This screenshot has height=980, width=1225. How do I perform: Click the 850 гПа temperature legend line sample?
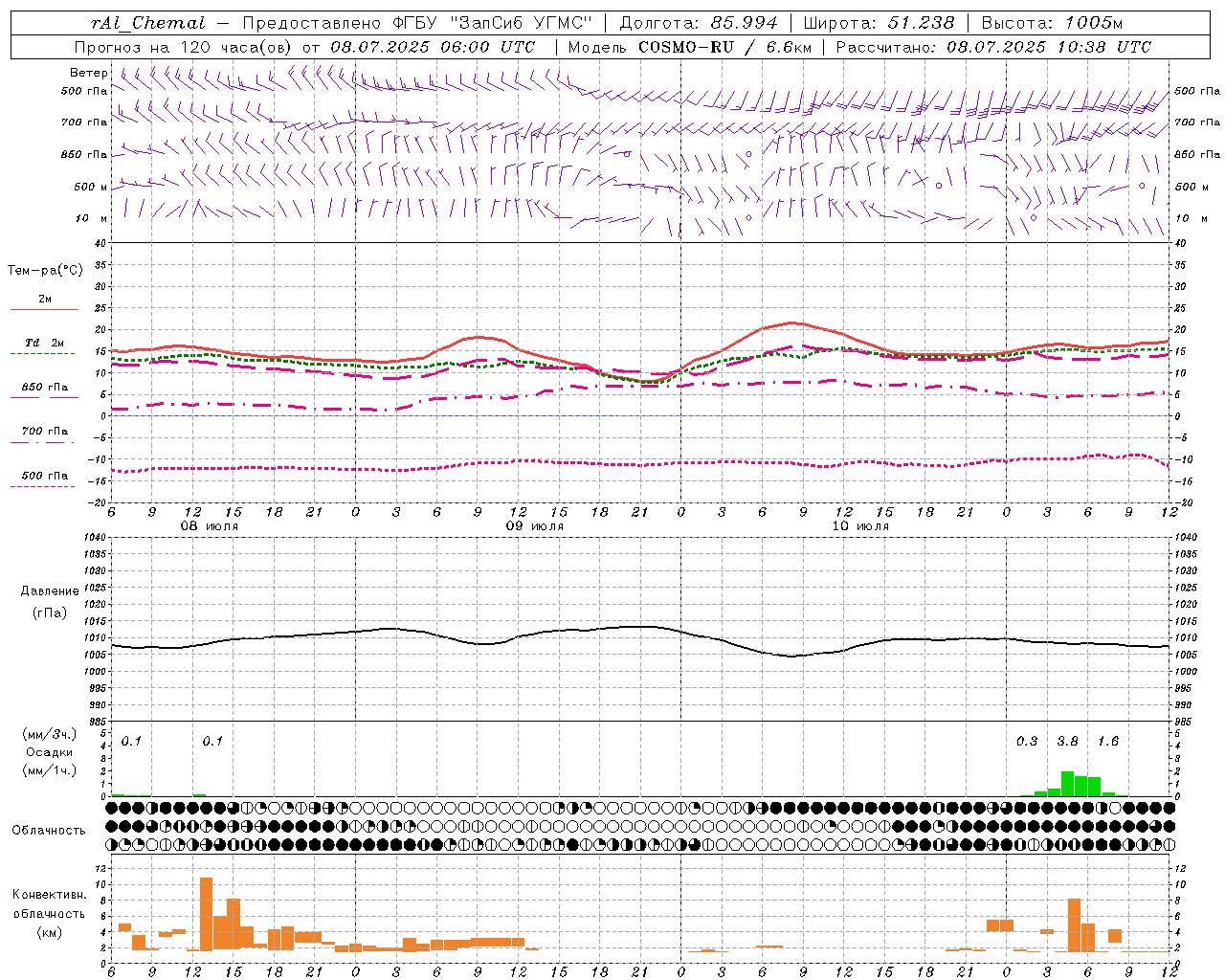pos(44,398)
